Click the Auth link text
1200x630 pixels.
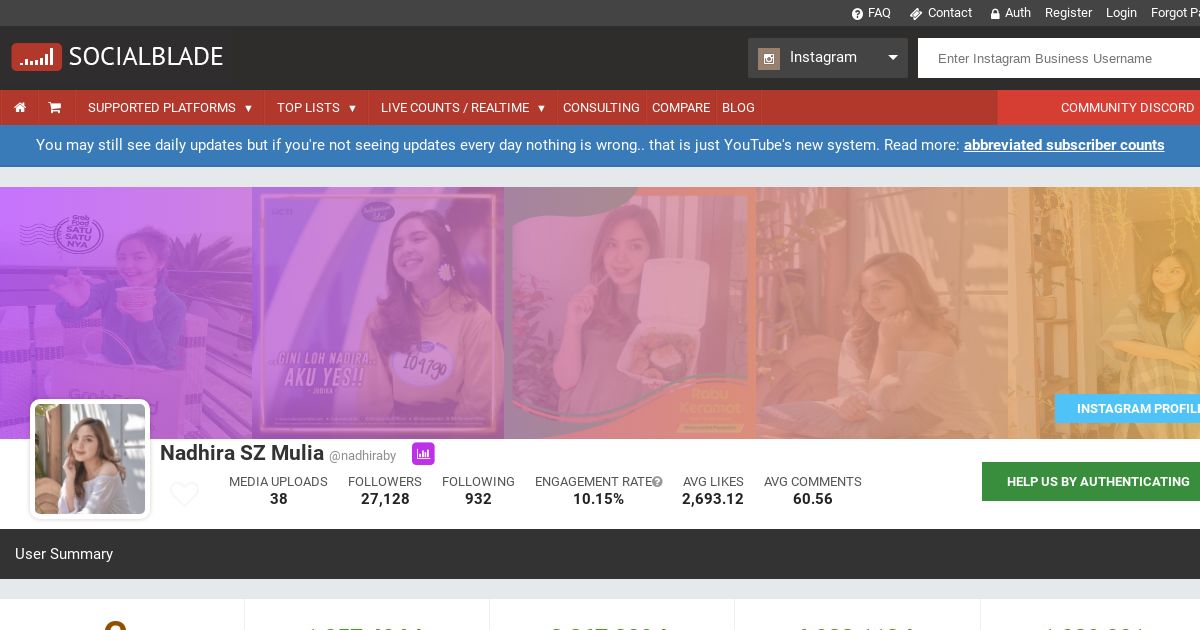coord(1018,13)
